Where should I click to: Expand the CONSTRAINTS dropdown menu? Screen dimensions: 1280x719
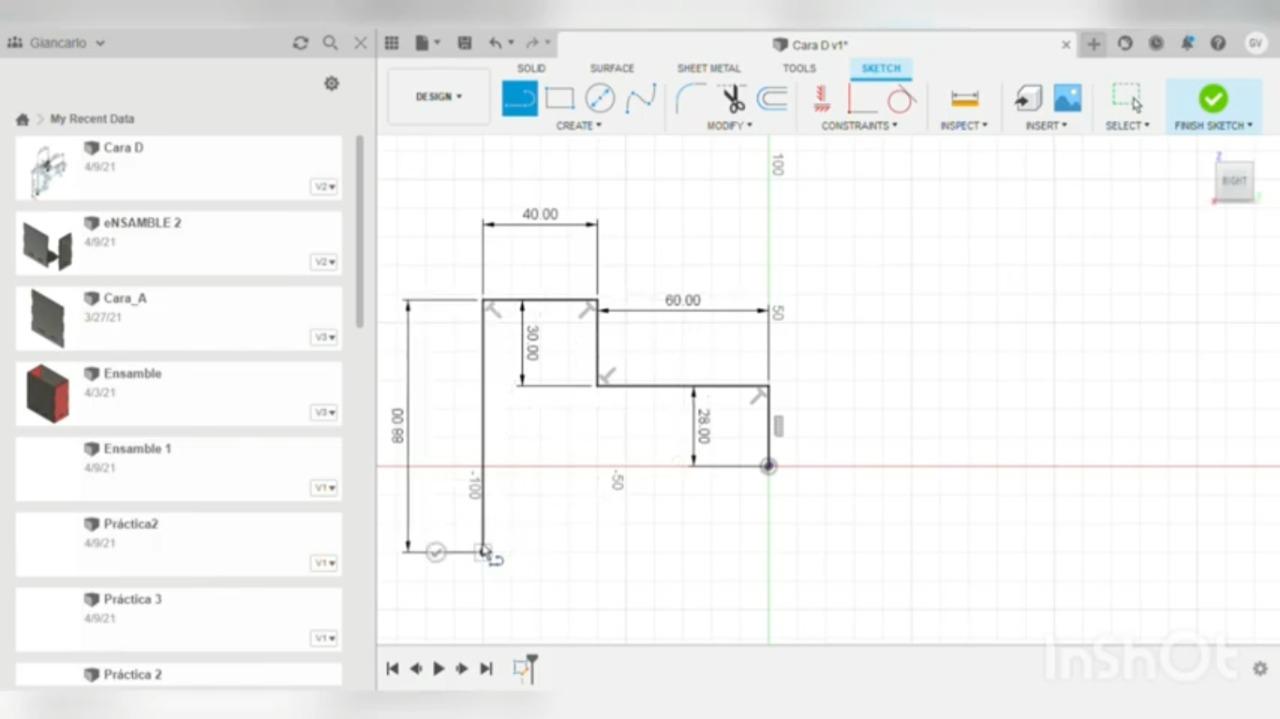pos(859,126)
